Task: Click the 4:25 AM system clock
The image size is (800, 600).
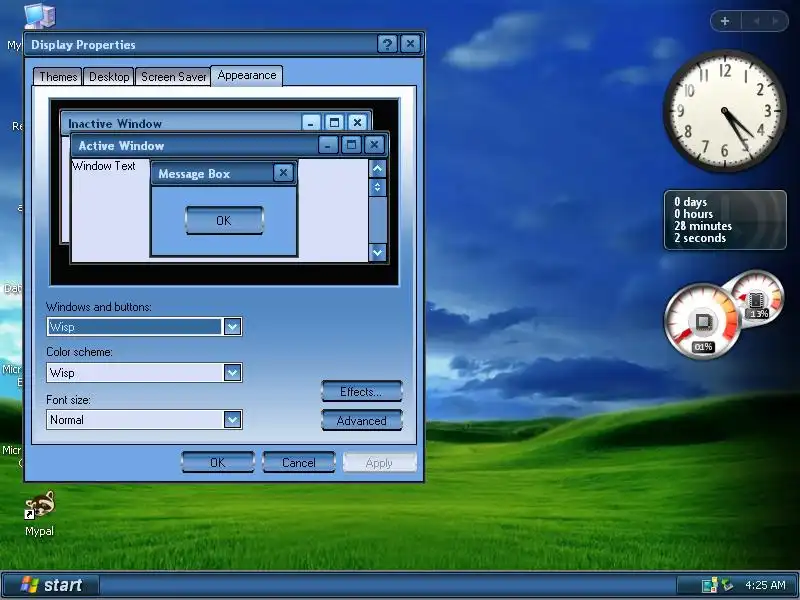Action: click(765, 585)
